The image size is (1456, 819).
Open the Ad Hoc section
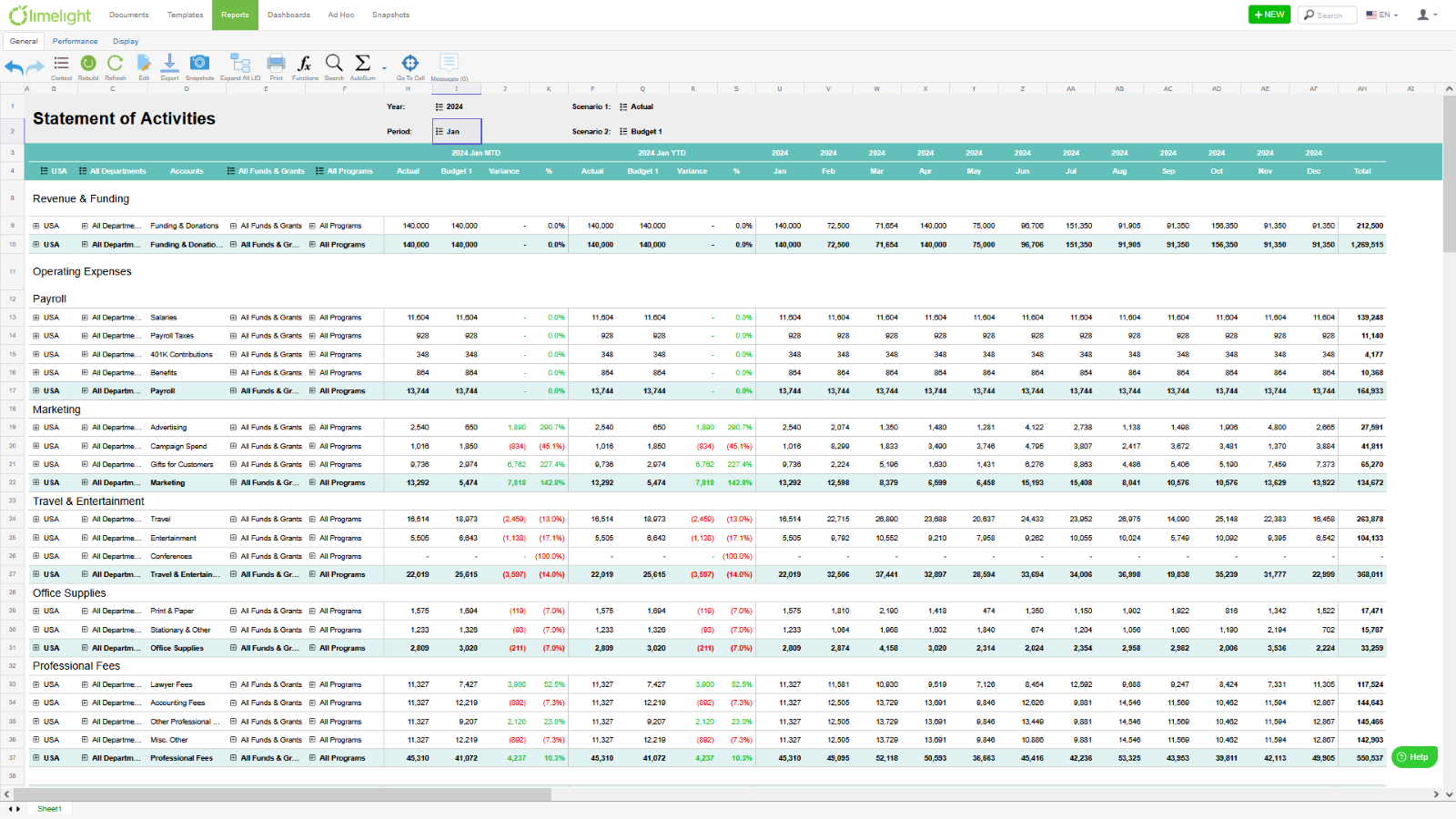point(341,15)
